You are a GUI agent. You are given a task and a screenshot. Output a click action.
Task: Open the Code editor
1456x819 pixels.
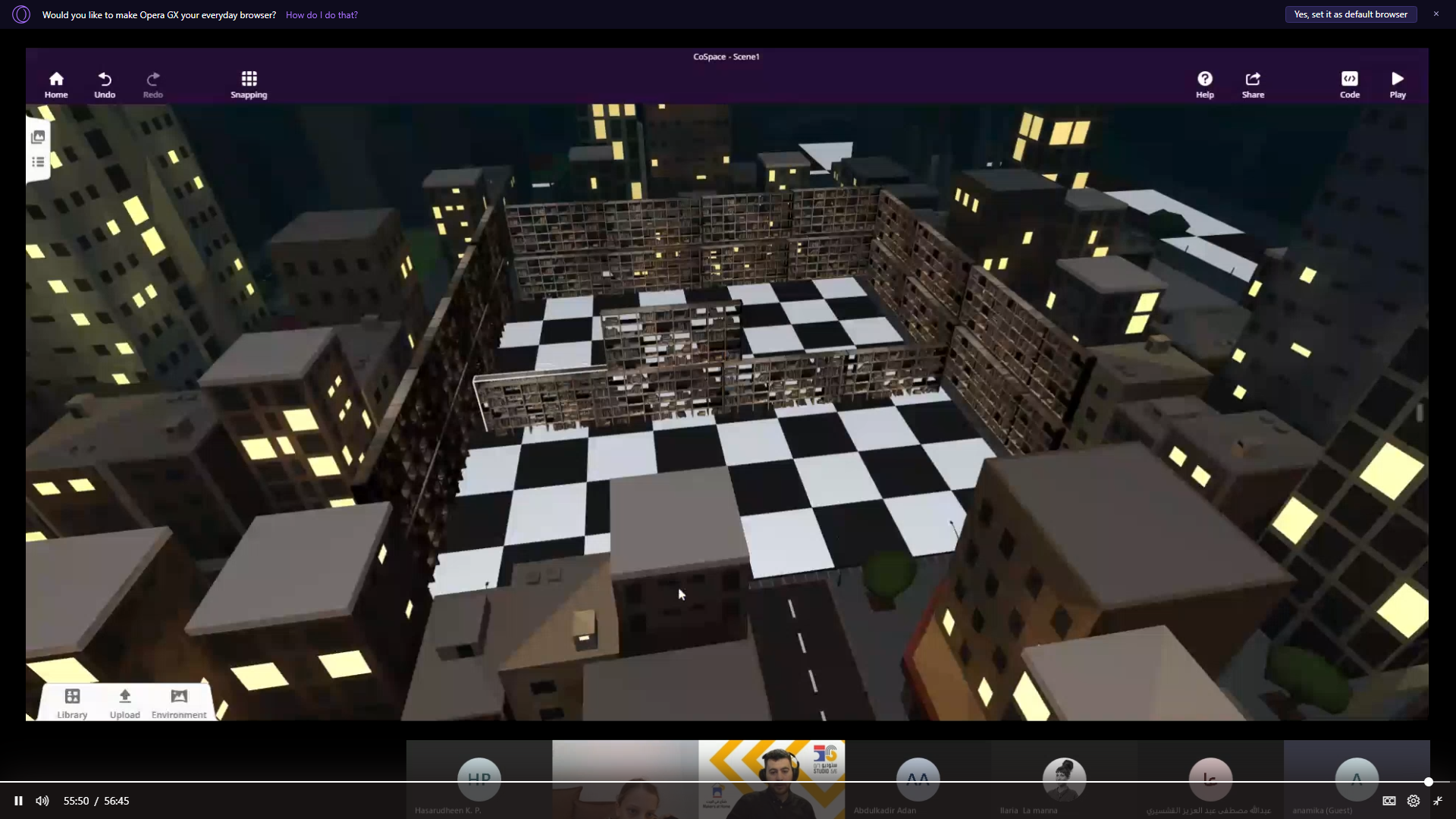click(x=1350, y=84)
